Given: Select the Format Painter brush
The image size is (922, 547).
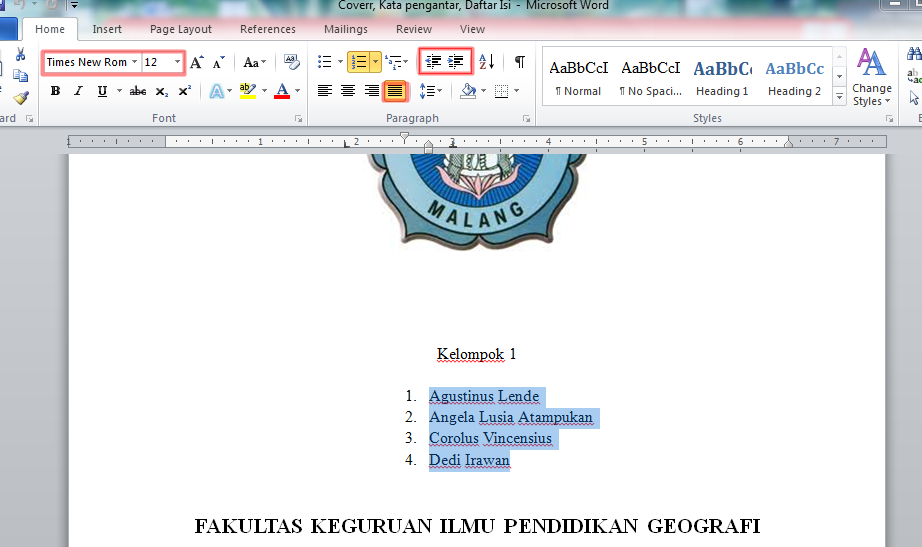Looking at the screenshot, I should [x=21, y=98].
